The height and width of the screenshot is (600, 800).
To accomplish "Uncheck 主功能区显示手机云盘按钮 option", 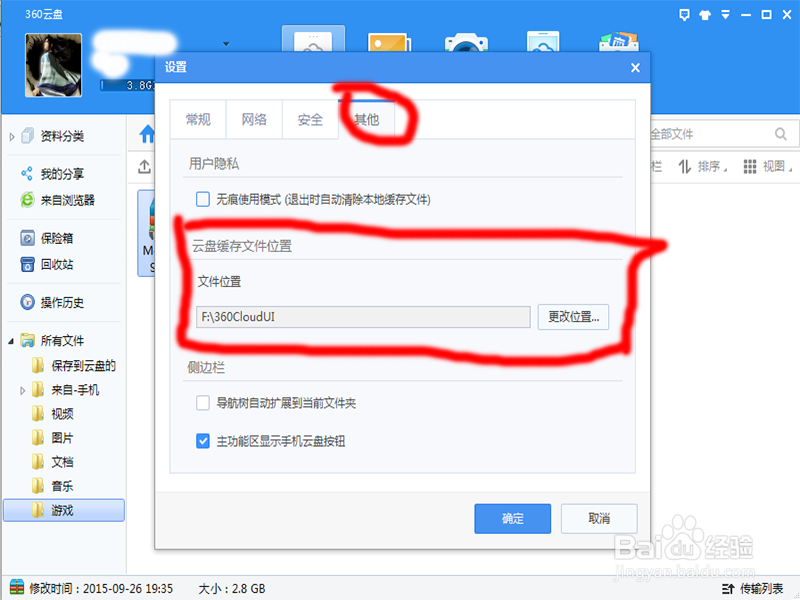I will 203,441.
